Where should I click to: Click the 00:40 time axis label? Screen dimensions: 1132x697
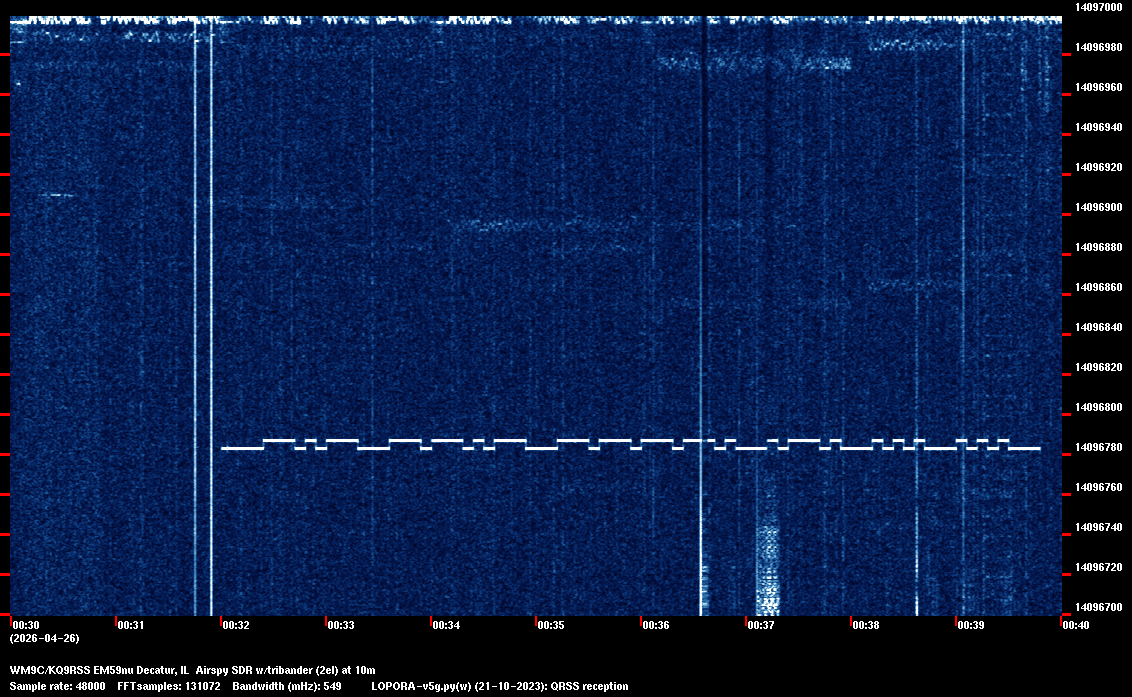(x=1076, y=625)
